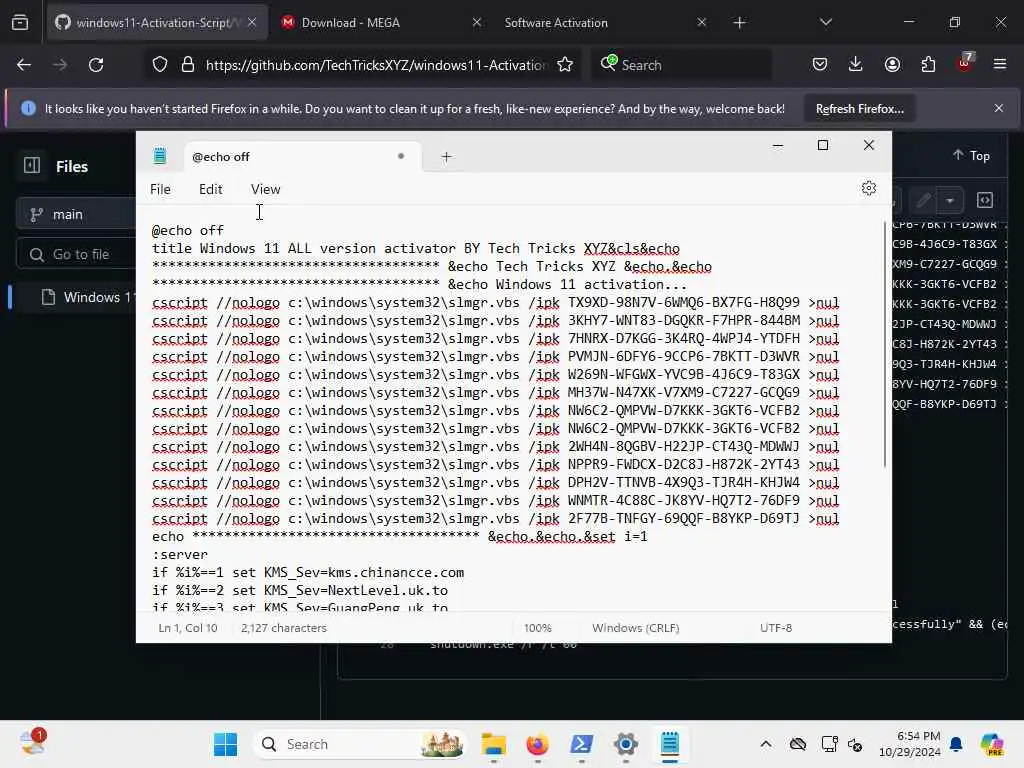Click Refresh Firefox button
This screenshot has height=768, width=1024.
(x=859, y=108)
